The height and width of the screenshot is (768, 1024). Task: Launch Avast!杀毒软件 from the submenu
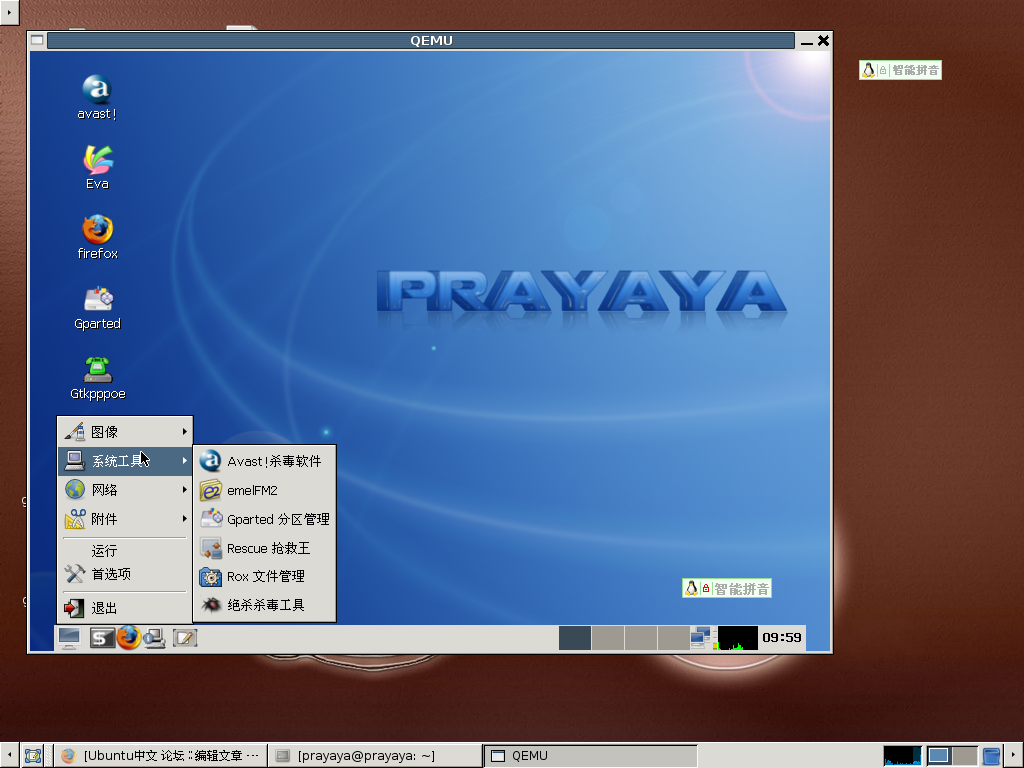coord(264,461)
